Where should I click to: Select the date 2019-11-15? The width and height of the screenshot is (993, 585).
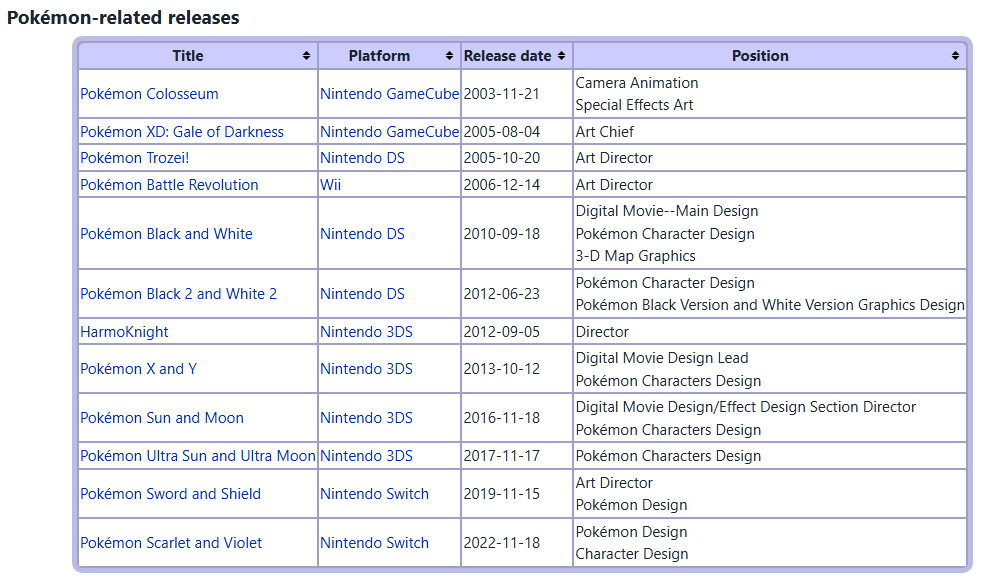coord(502,494)
